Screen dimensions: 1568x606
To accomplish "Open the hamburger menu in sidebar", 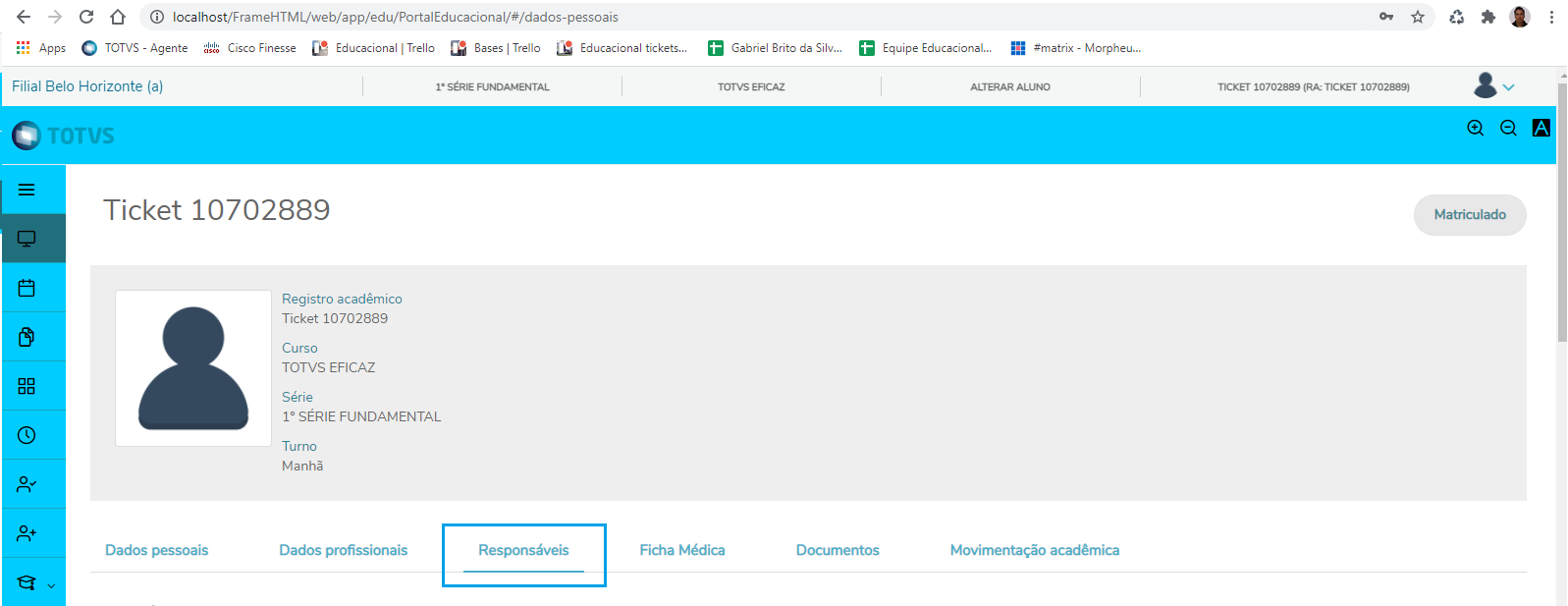I will 27,190.
